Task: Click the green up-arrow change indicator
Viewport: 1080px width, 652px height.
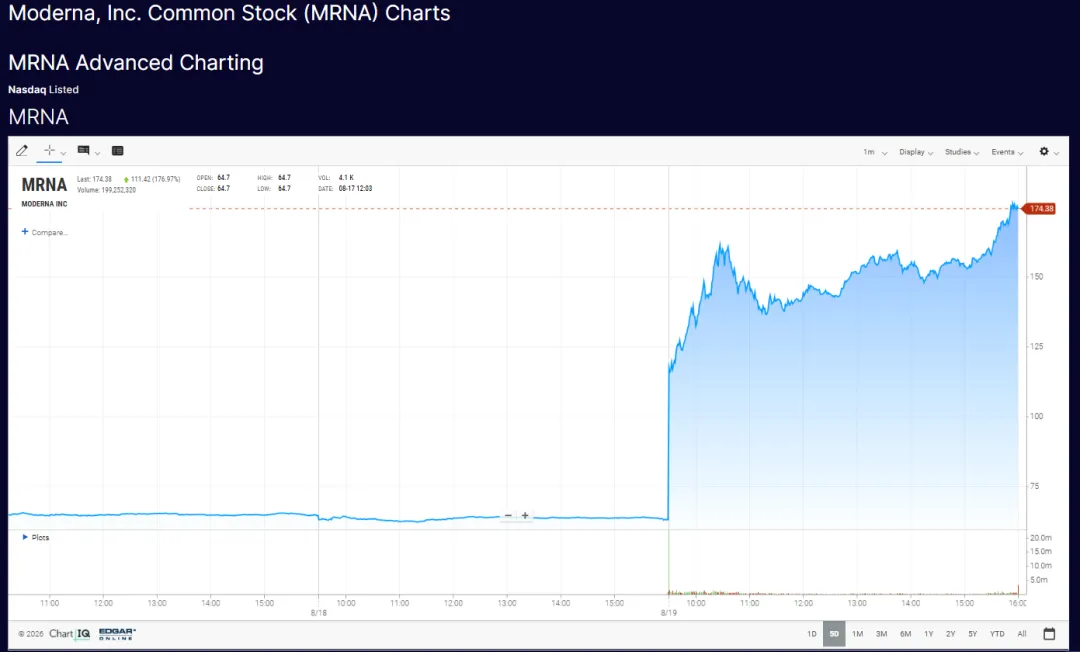Action: (126, 180)
